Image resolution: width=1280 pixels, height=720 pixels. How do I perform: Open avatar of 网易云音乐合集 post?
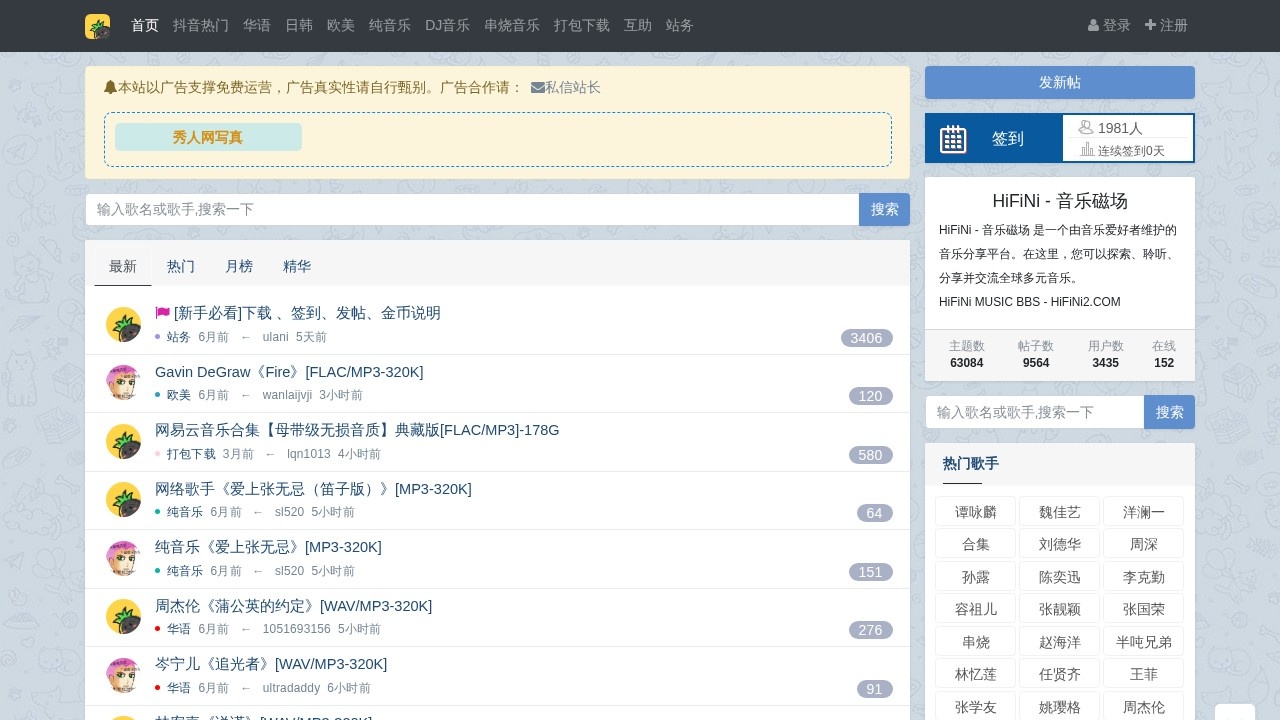pyautogui.click(x=123, y=441)
